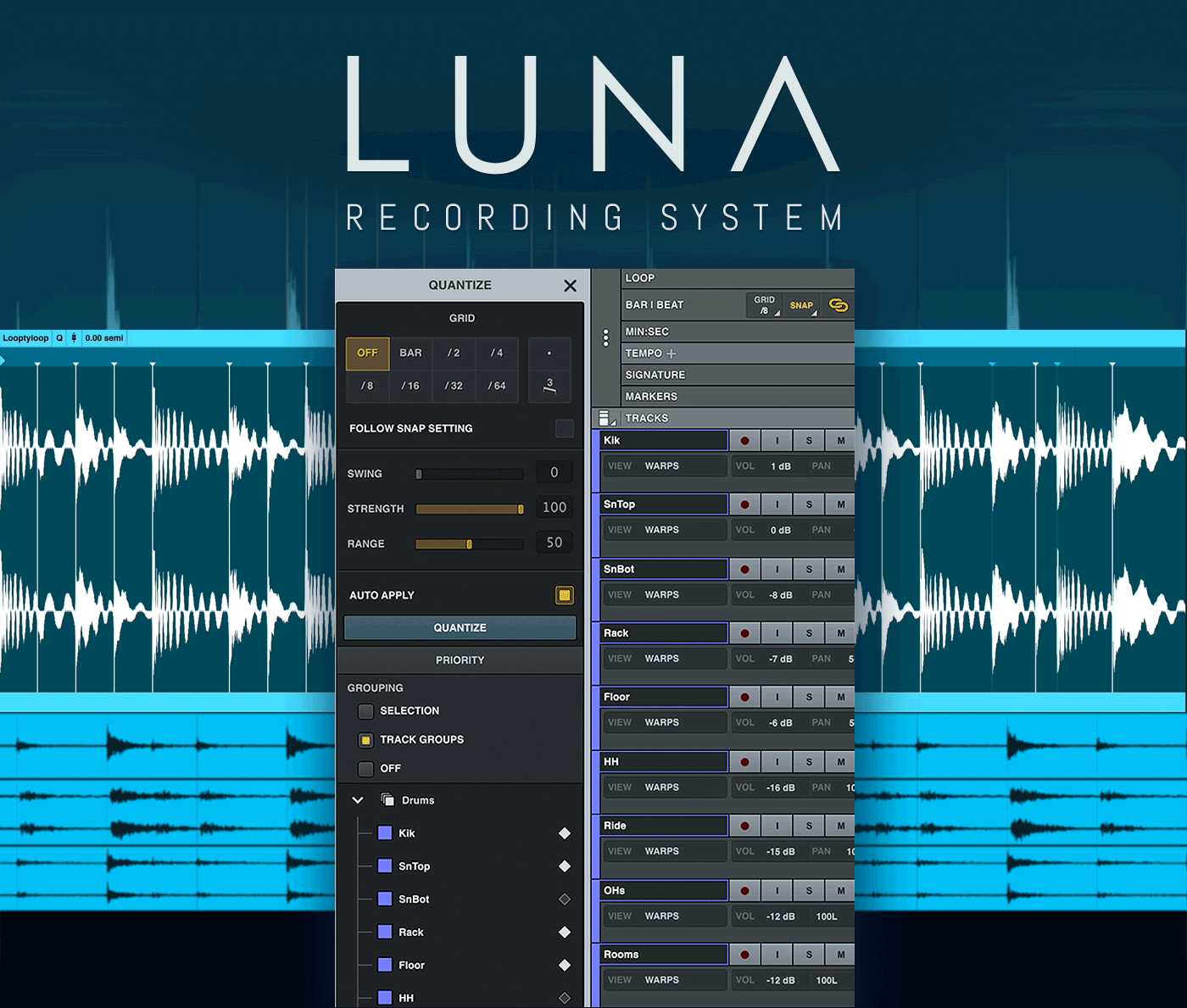Viewport: 1187px width, 1008px height.
Task: Select the MARKERS ruler row
Action: tap(738, 397)
